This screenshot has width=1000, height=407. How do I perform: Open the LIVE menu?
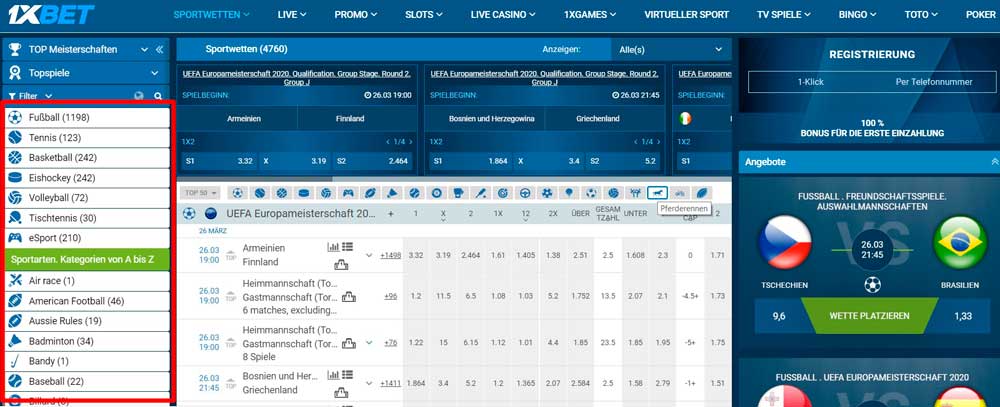click(x=292, y=15)
